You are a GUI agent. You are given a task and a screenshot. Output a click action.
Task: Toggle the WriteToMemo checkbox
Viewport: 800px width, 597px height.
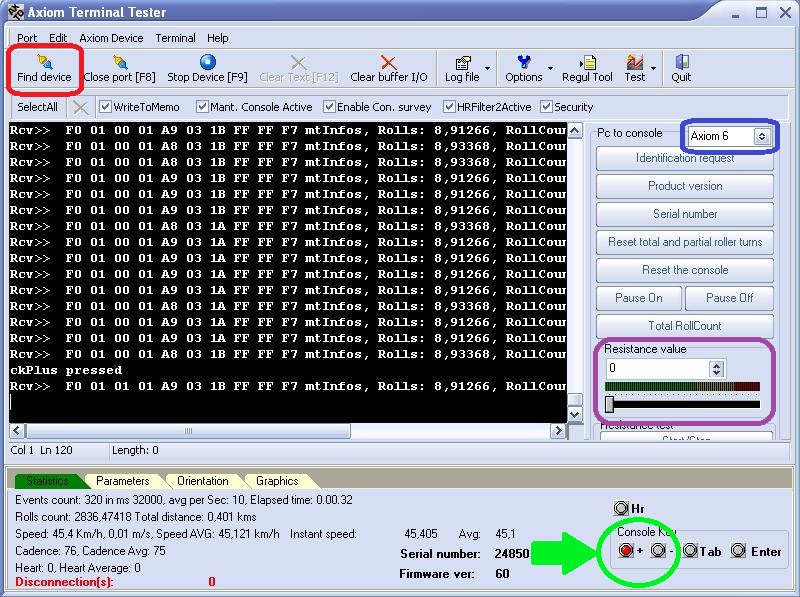click(x=106, y=107)
